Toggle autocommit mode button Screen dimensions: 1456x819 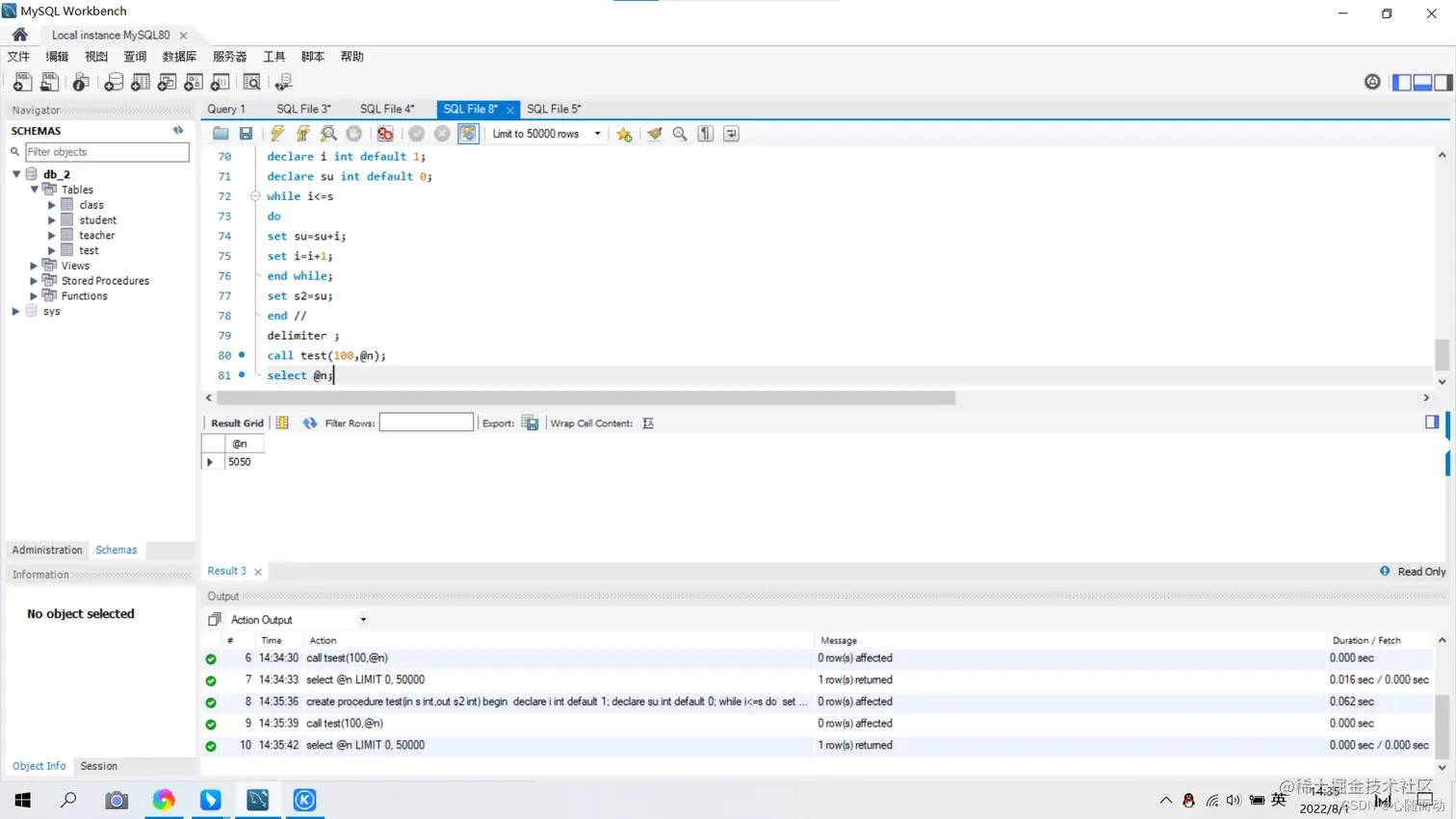(468, 134)
